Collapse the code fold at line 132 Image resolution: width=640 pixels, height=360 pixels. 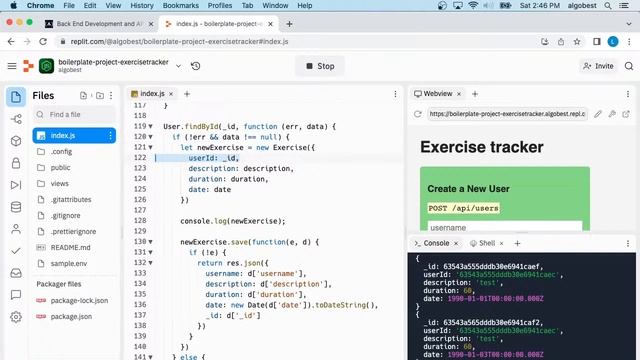click(151, 263)
